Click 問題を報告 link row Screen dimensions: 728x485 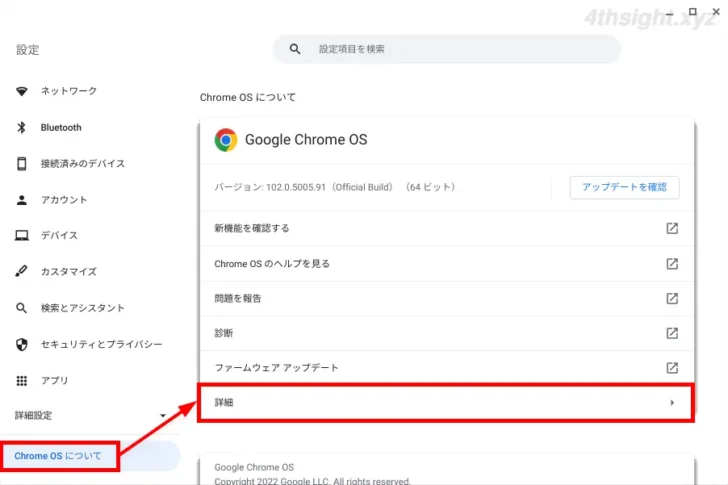447,298
